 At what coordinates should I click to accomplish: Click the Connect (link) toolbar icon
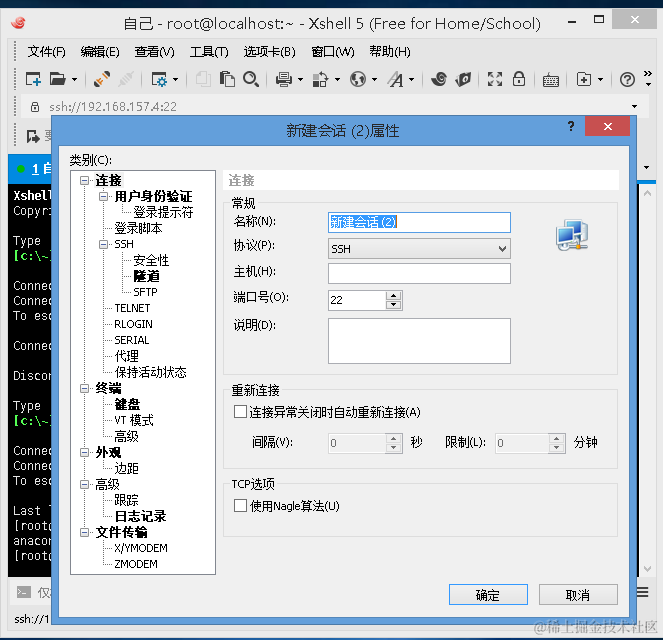click(x=101, y=79)
